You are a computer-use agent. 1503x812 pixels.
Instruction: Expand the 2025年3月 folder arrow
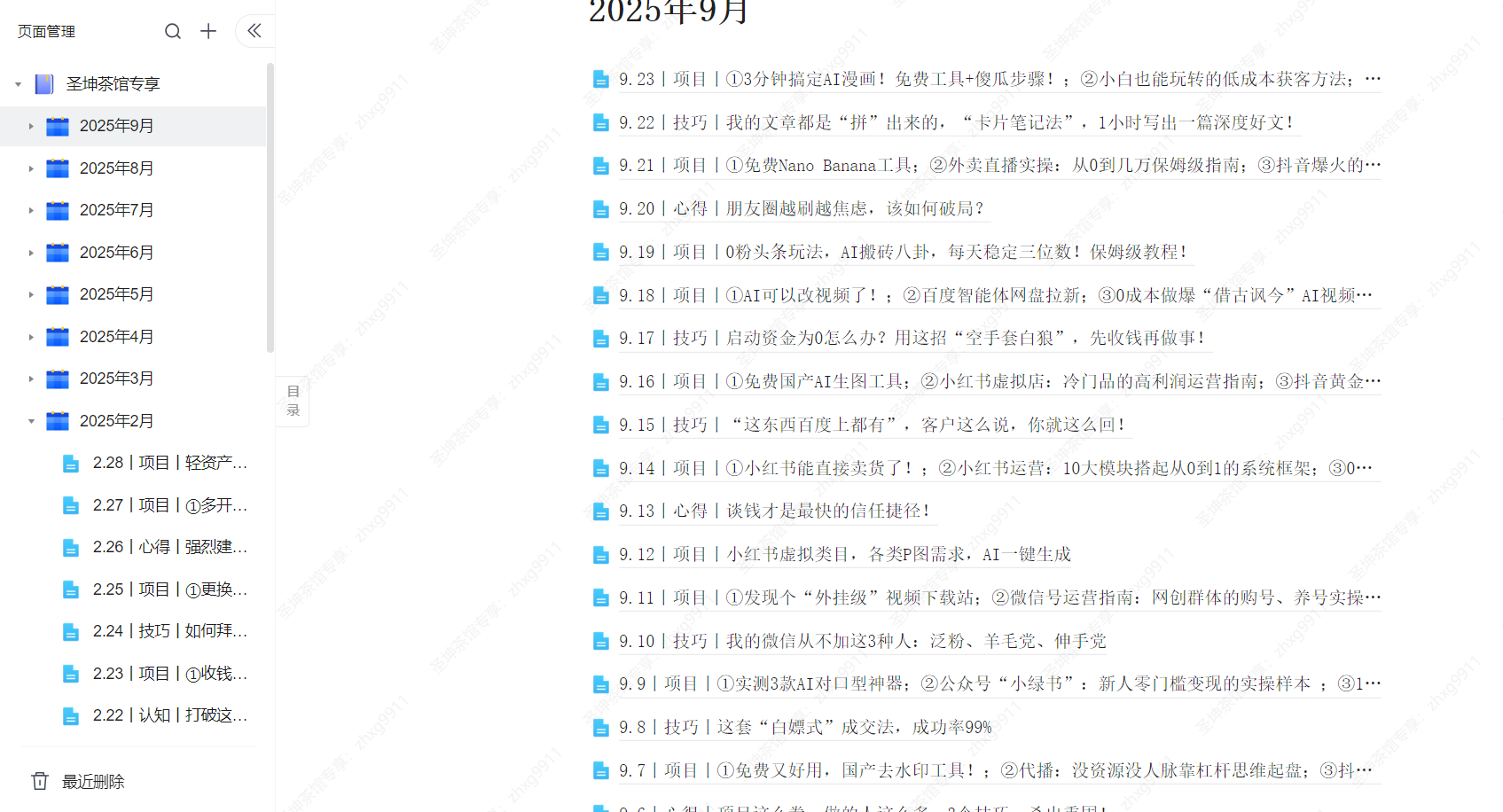[x=31, y=379]
